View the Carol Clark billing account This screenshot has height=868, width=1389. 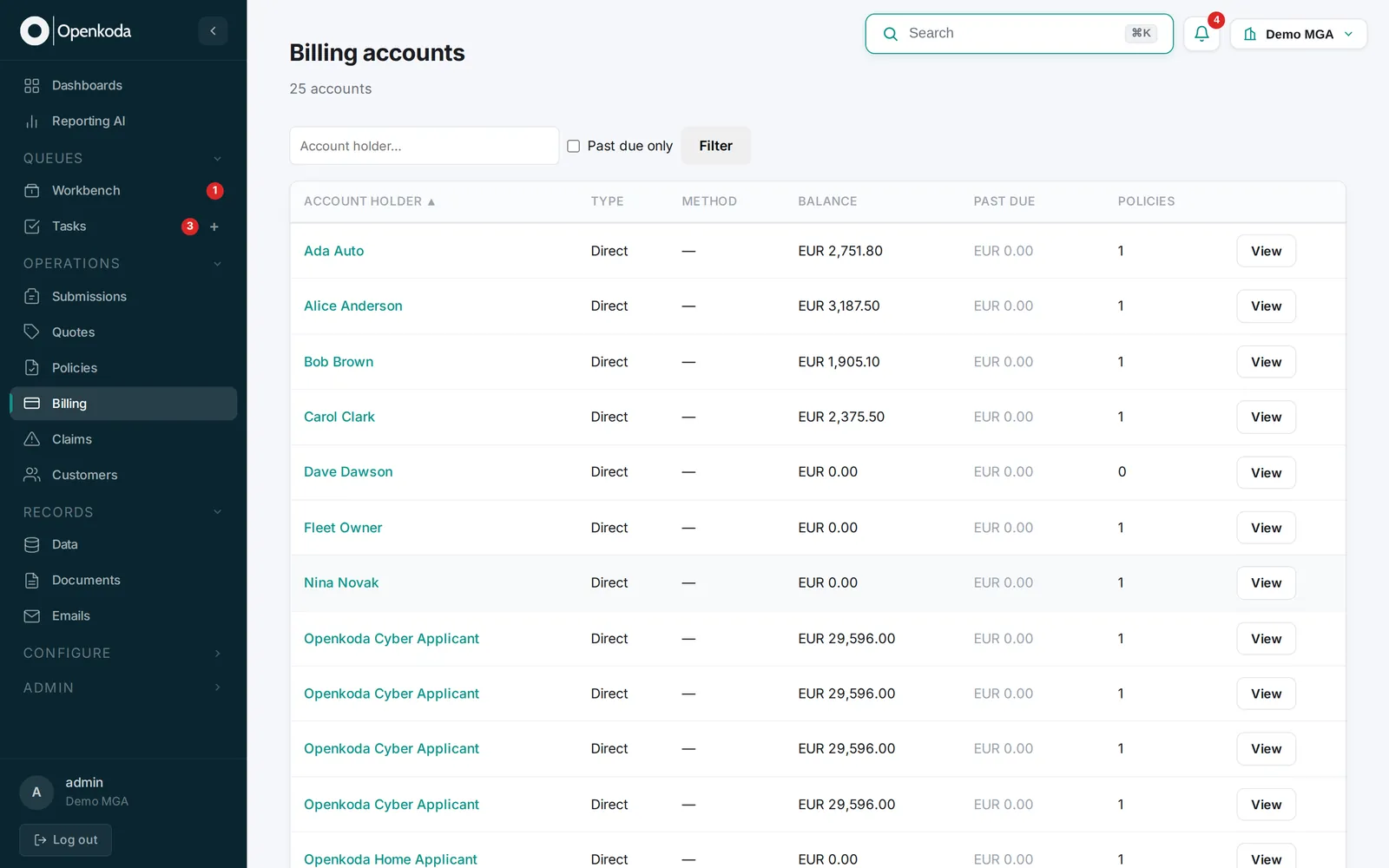click(1266, 418)
